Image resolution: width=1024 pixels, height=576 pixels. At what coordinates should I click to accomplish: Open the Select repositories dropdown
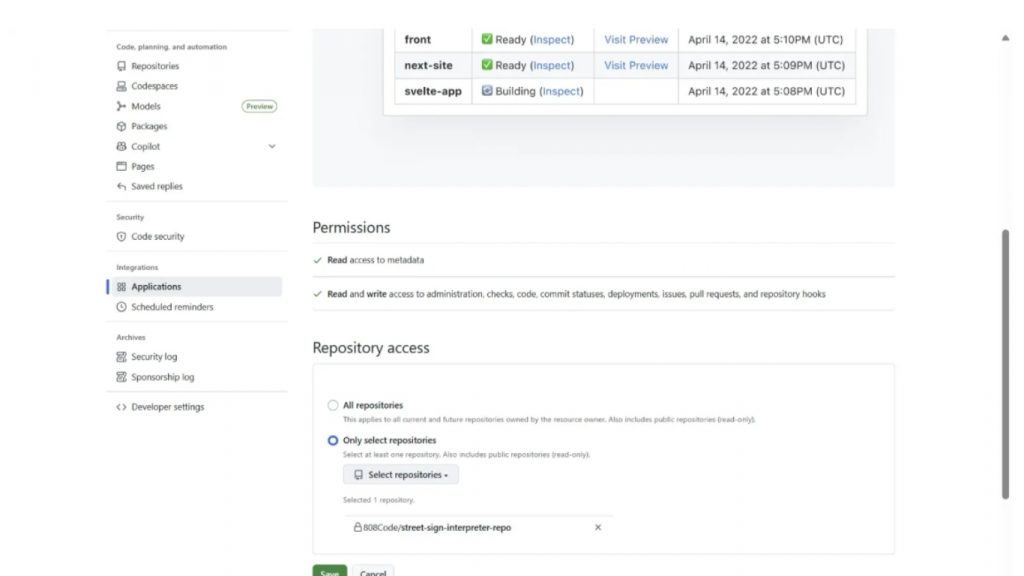click(400, 475)
